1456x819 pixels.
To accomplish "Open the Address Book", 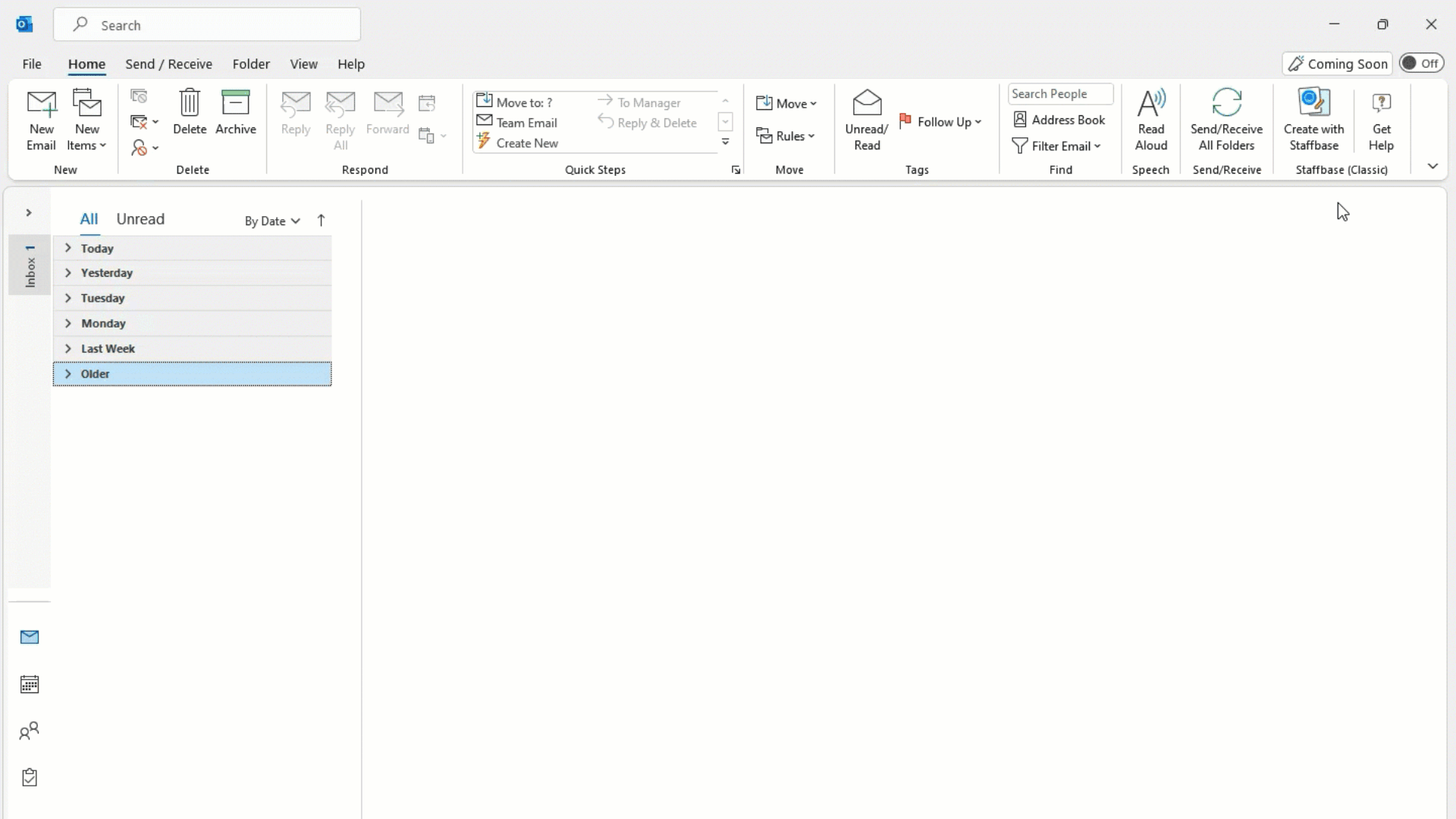I will [x=1059, y=119].
